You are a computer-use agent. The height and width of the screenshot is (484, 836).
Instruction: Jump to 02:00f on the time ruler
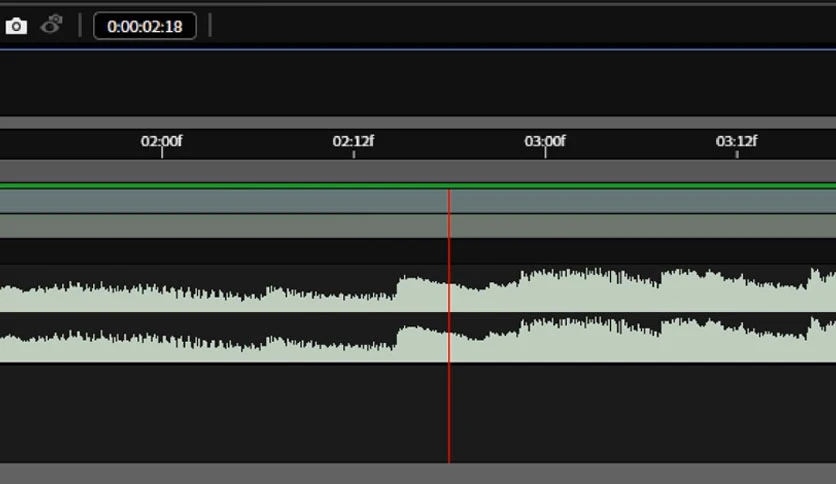click(x=162, y=141)
